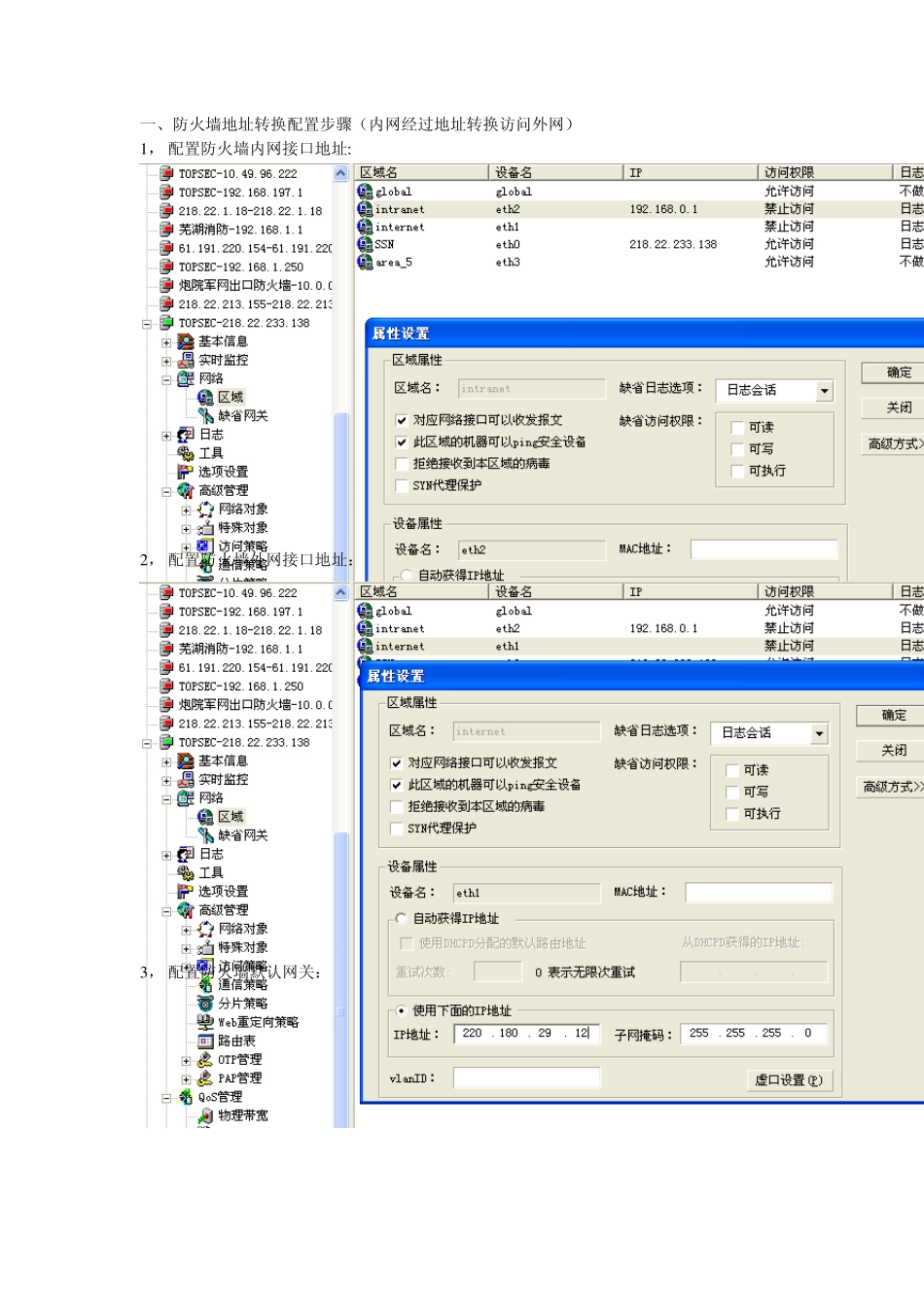Select the 使用下面的IP地址 radio button
Screen dimensions: 924x1307
click(401, 1010)
